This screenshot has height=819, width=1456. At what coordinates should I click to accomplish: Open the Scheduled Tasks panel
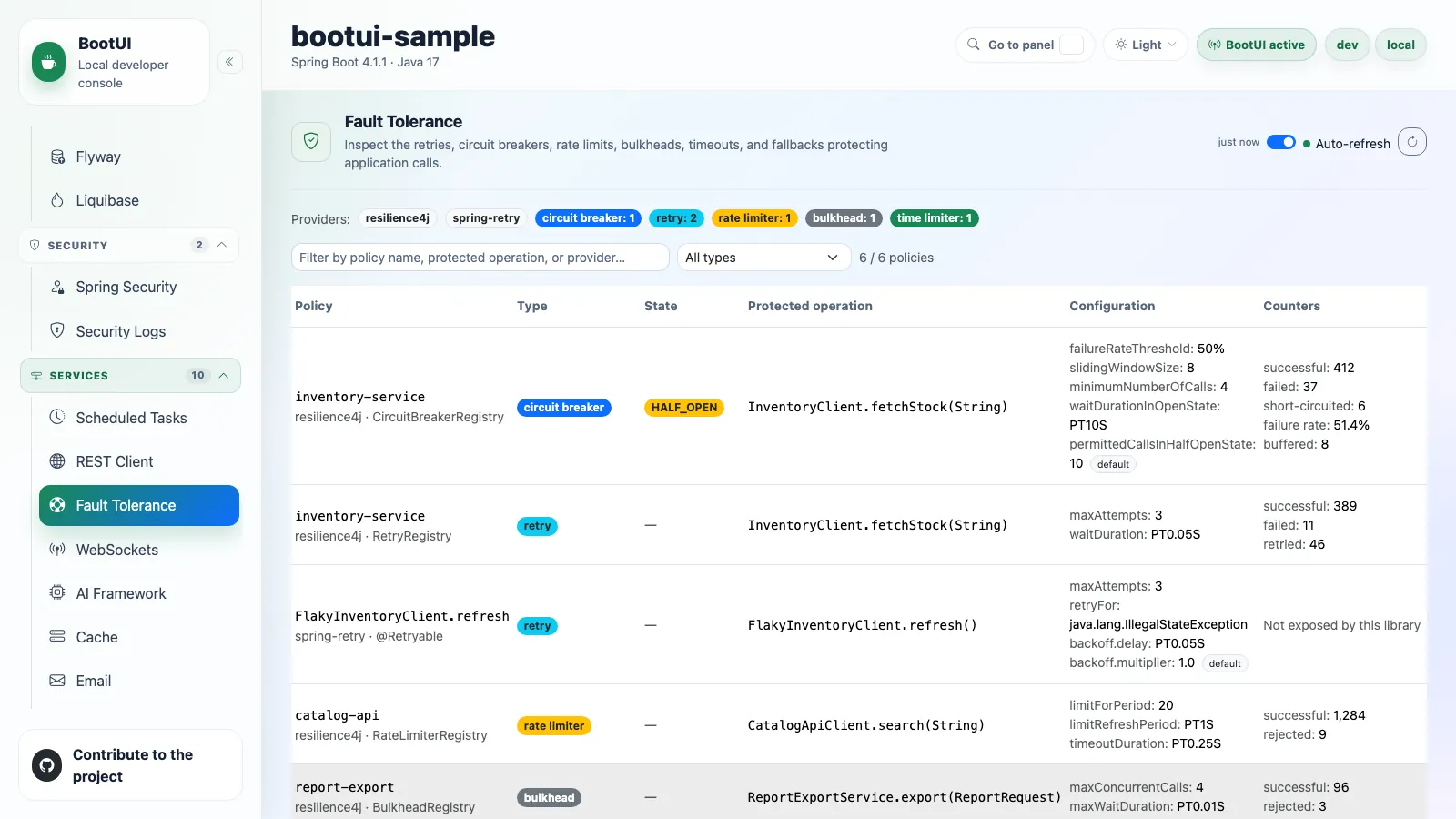139,418
